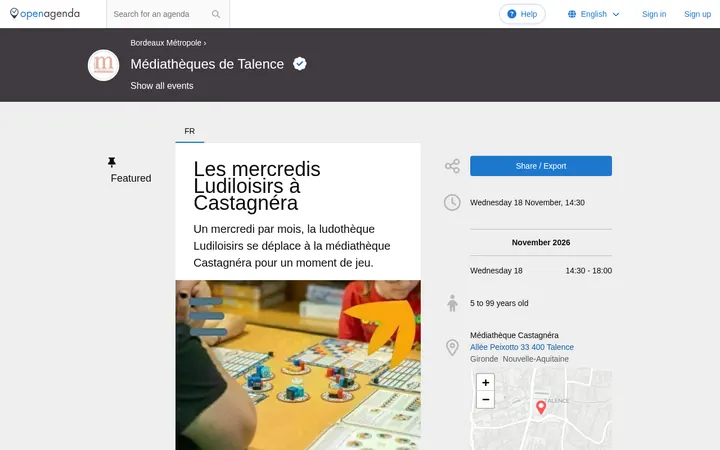The height and width of the screenshot is (450, 720).
Task: Click the Featured pin icon
Action: tap(112, 162)
